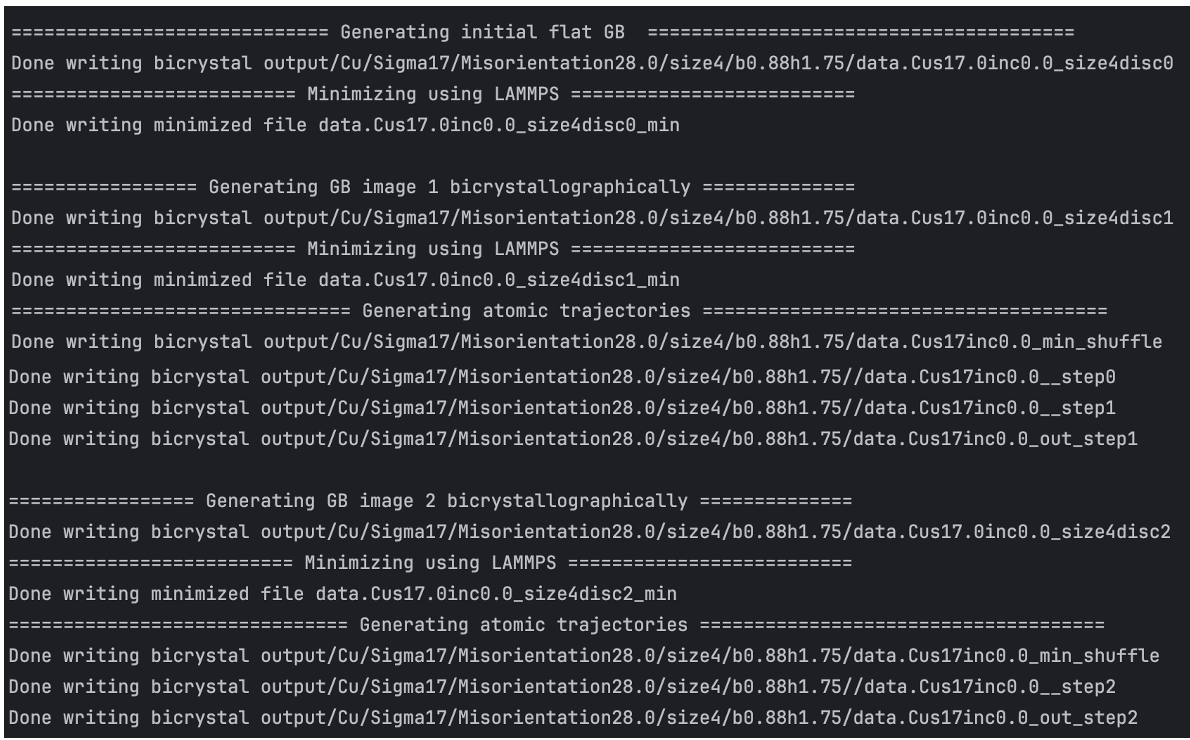Click the 'Generating GB image 1 bicrystallographically' header
This screenshot has width=1190, height=740.
click(x=433, y=187)
